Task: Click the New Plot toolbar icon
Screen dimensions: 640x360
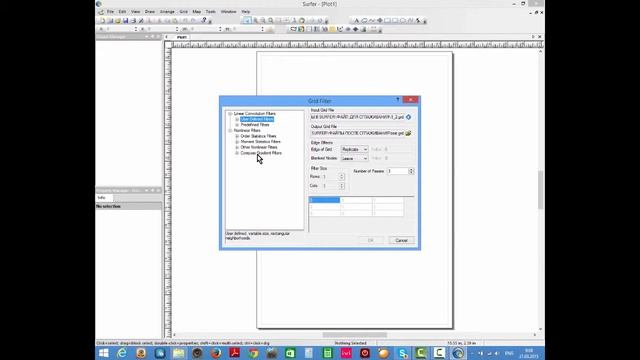Action: pyautogui.click(x=102, y=20)
